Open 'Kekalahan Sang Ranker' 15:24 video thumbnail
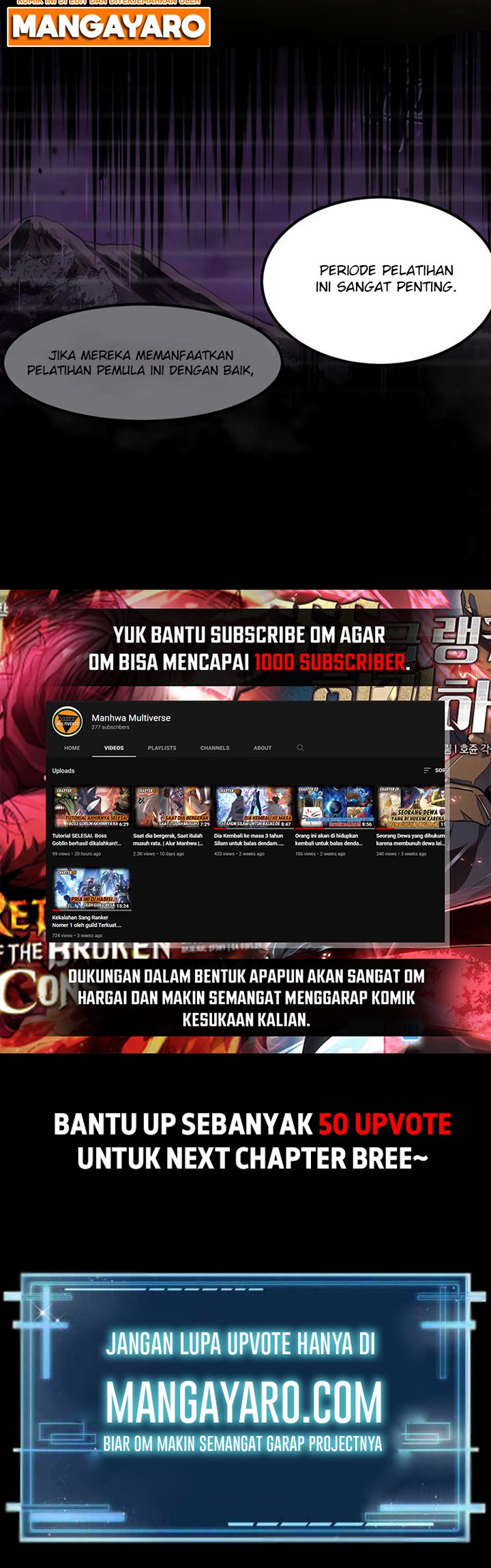This screenshot has width=491, height=1568. click(91, 889)
